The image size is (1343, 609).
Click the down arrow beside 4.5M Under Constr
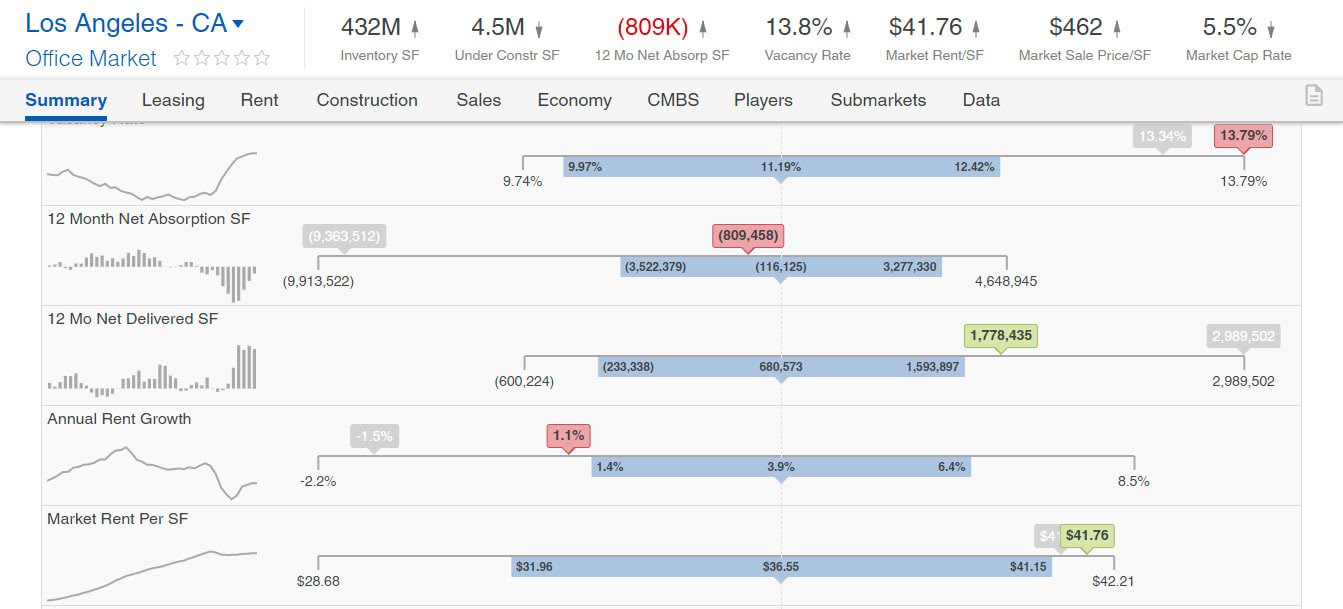[x=539, y=29]
